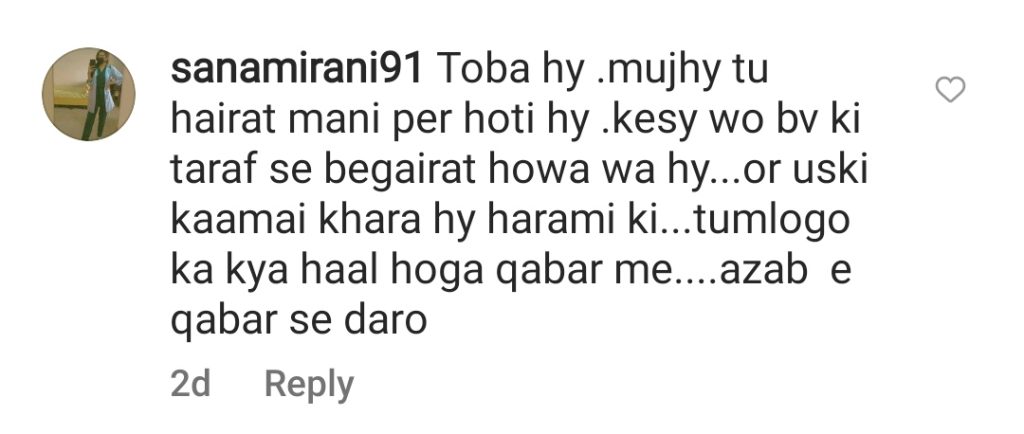Image resolution: width=1024 pixels, height=434 pixels.
Task: Click the word "azab" in the comment
Action: click(x=765, y=271)
